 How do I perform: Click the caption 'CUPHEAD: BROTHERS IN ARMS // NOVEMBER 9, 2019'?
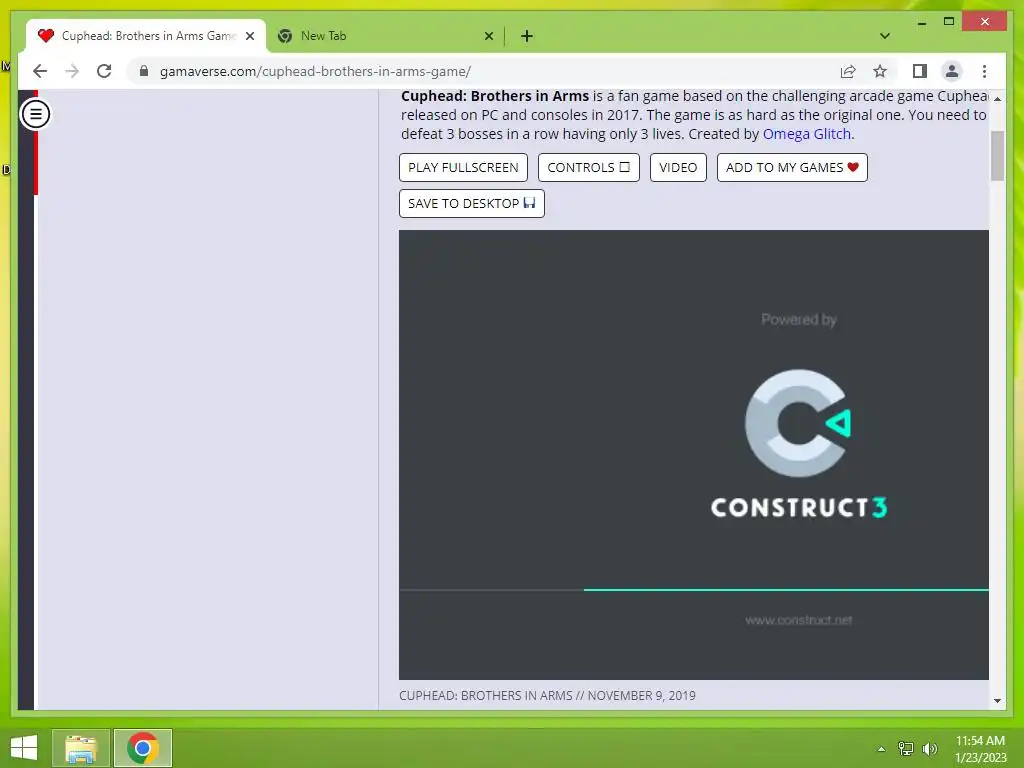tap(547, 696)
